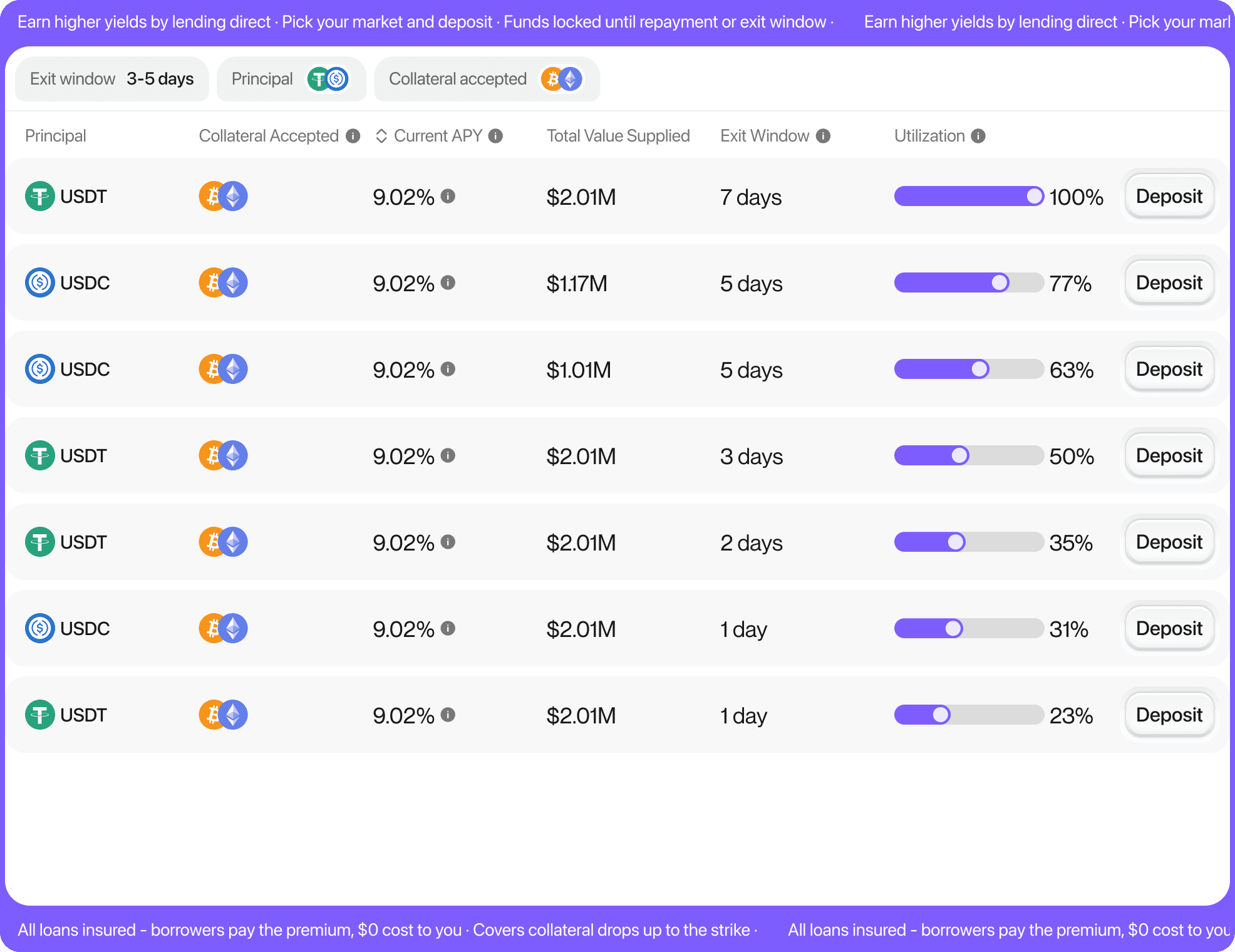Open the Collateral accepted filter chip
The height and width of the screenshot is (952, 1235).
487,79
